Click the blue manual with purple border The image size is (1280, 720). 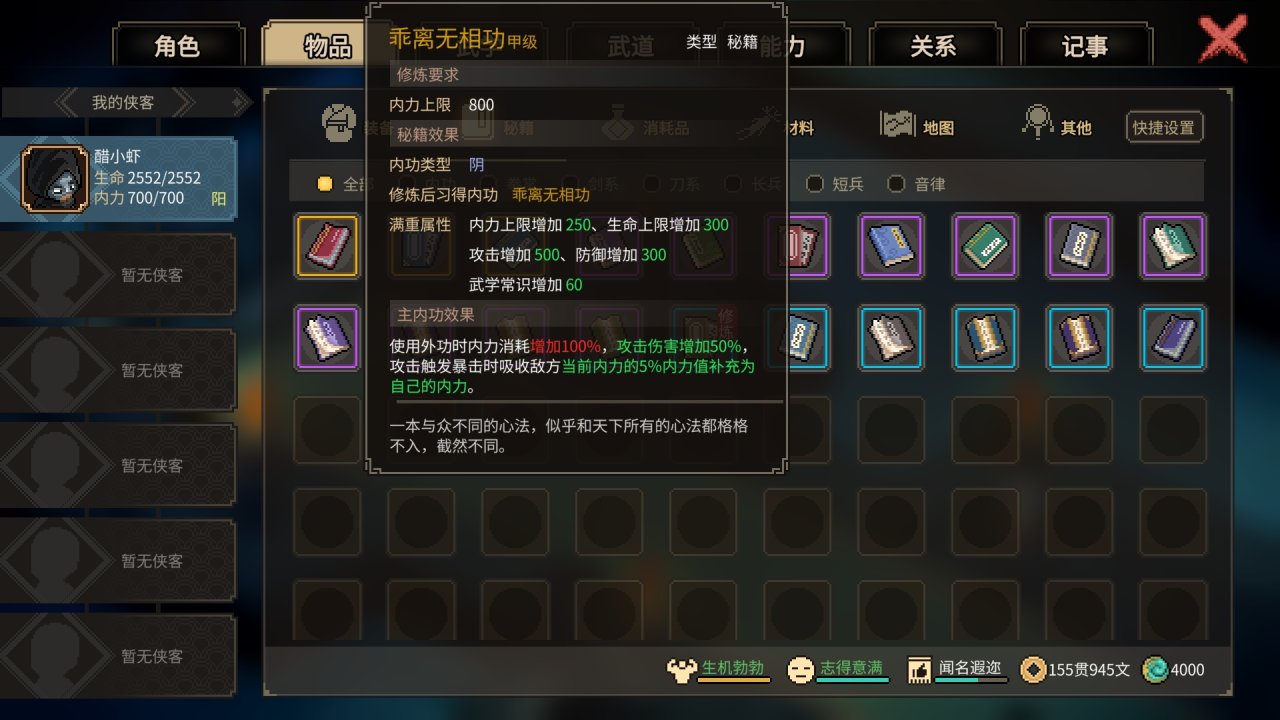coord(891,245)
